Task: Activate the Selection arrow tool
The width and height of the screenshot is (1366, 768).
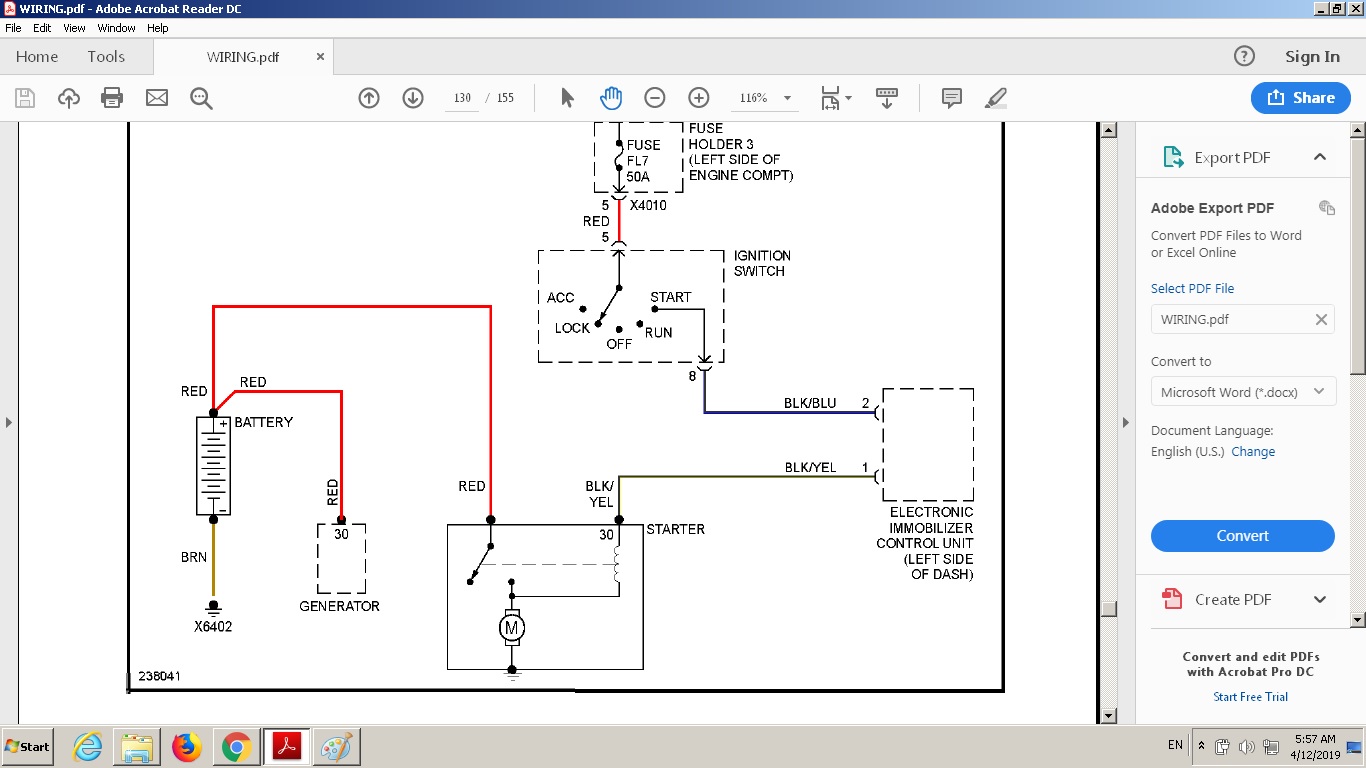Action: [567, 98]
